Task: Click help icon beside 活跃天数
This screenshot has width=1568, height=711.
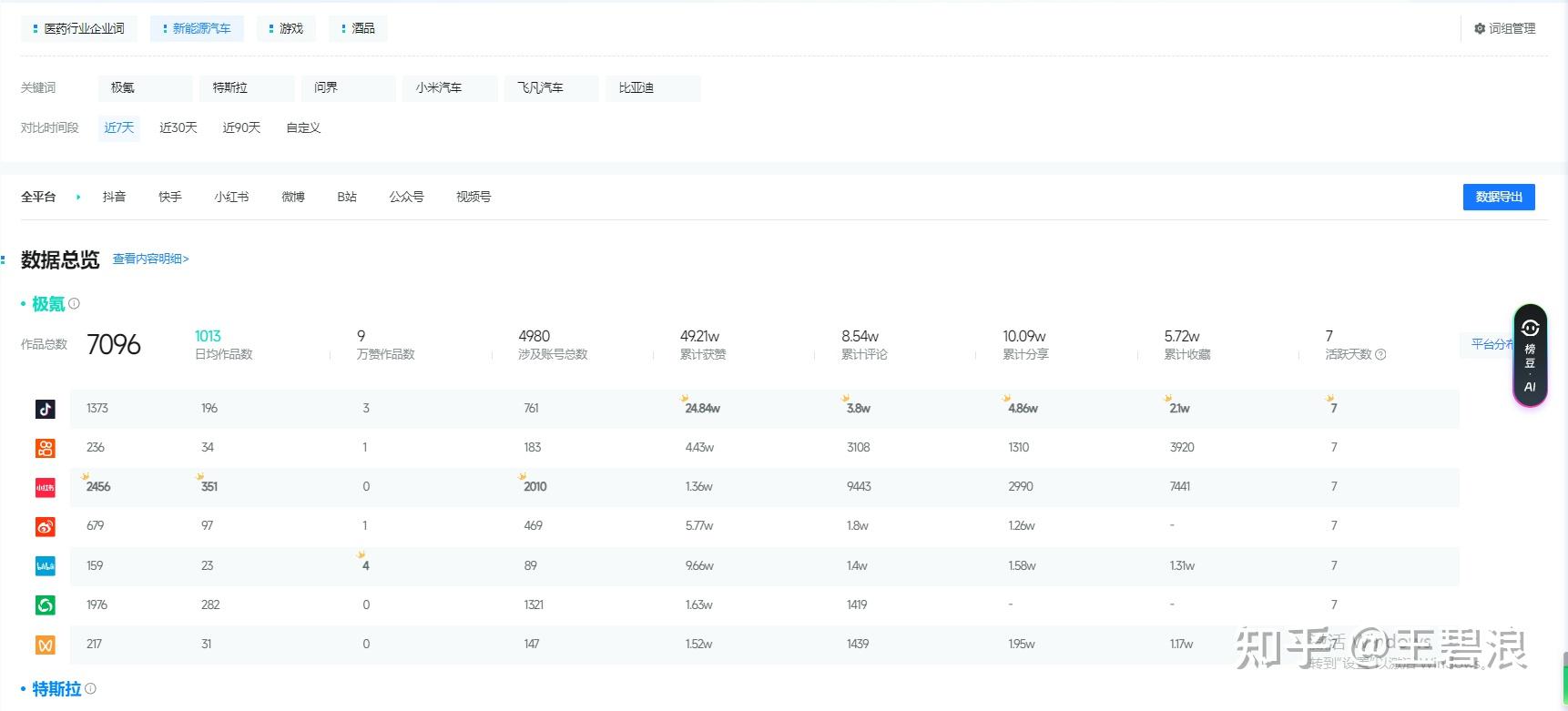Action: (x=1380, y=355)
